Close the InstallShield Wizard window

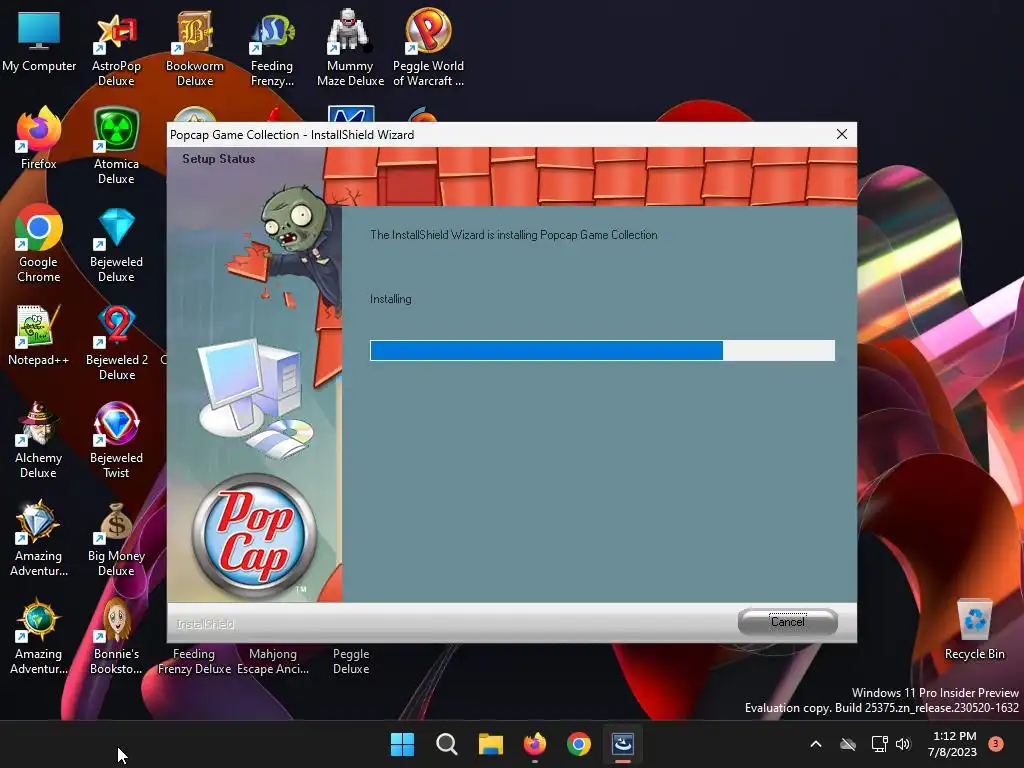pos(842,134)
